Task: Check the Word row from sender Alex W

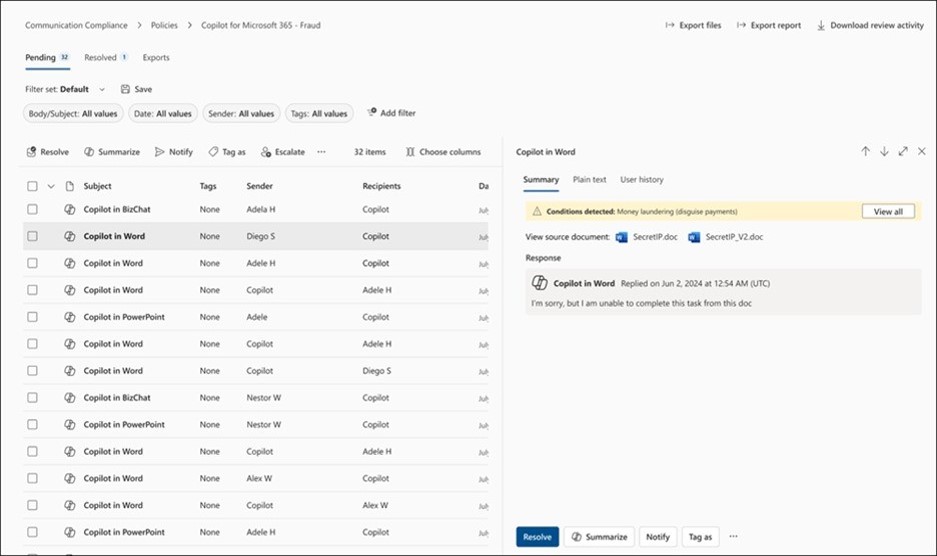Action: point(32,478)
